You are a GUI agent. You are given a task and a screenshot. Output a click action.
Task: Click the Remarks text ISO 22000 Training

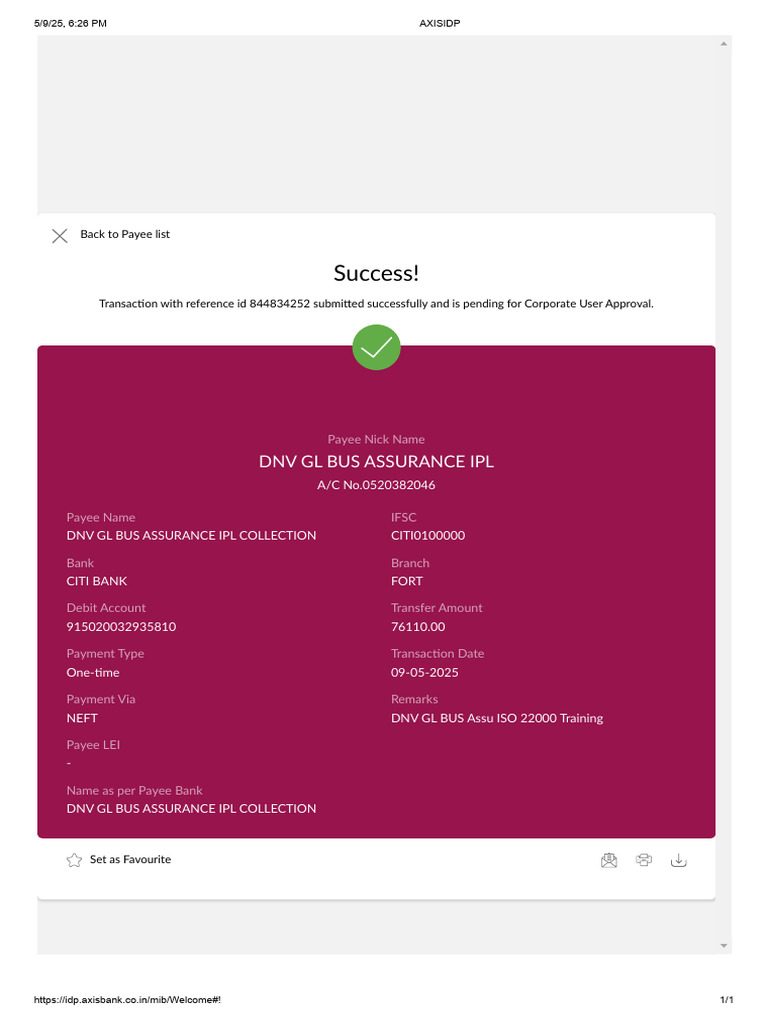point(497,718)
